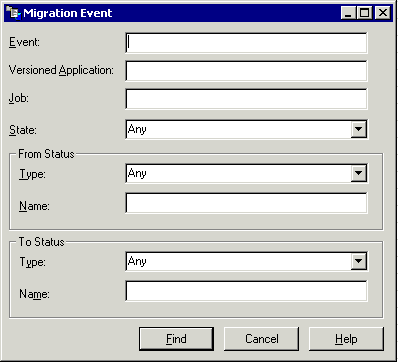This screenshot has height=362, width=398.
Task: Maximize the Migration Event window
Action: click(x=364, y=13)
